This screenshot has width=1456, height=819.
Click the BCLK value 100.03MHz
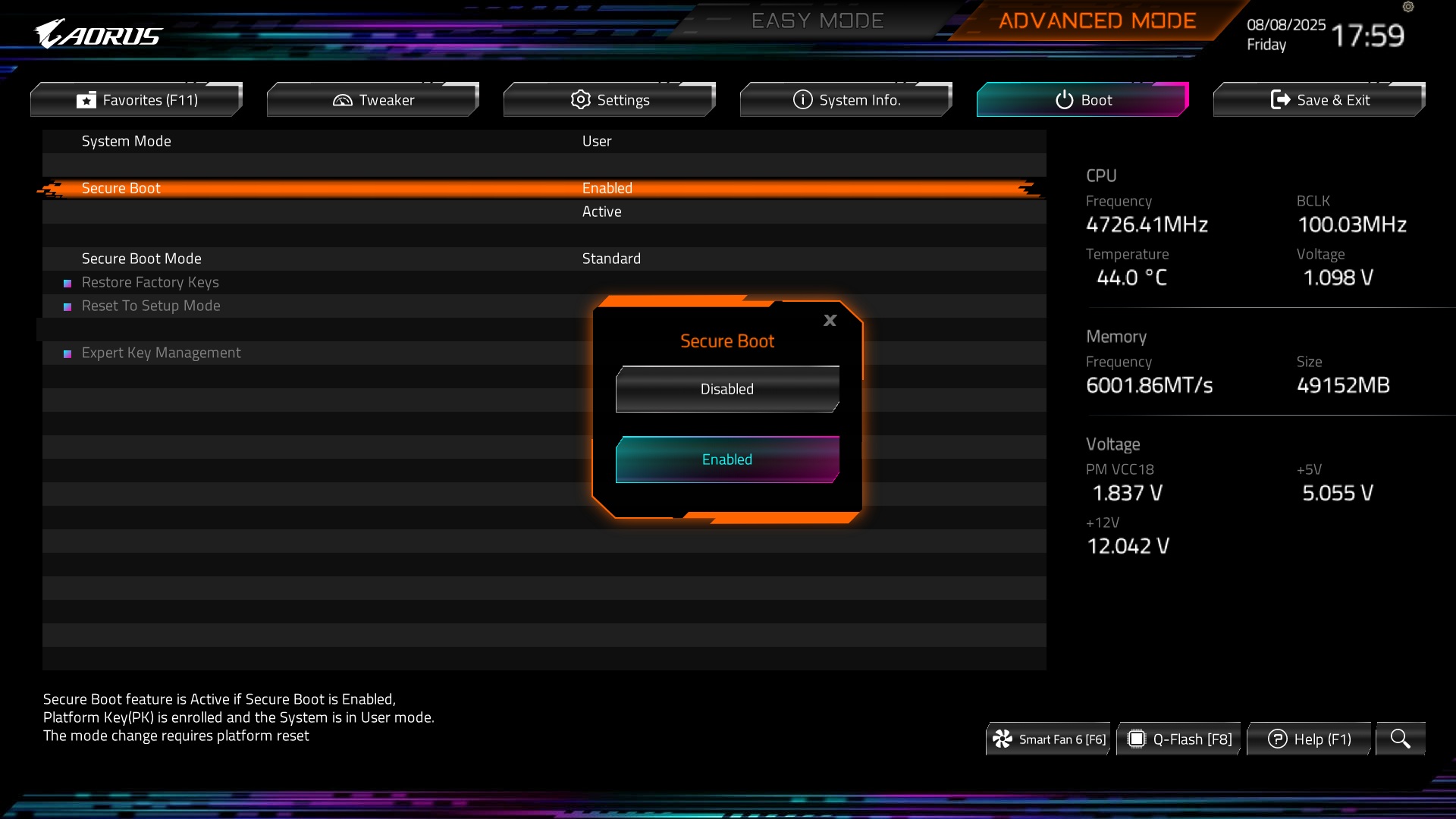click(x=1352, y=224)
